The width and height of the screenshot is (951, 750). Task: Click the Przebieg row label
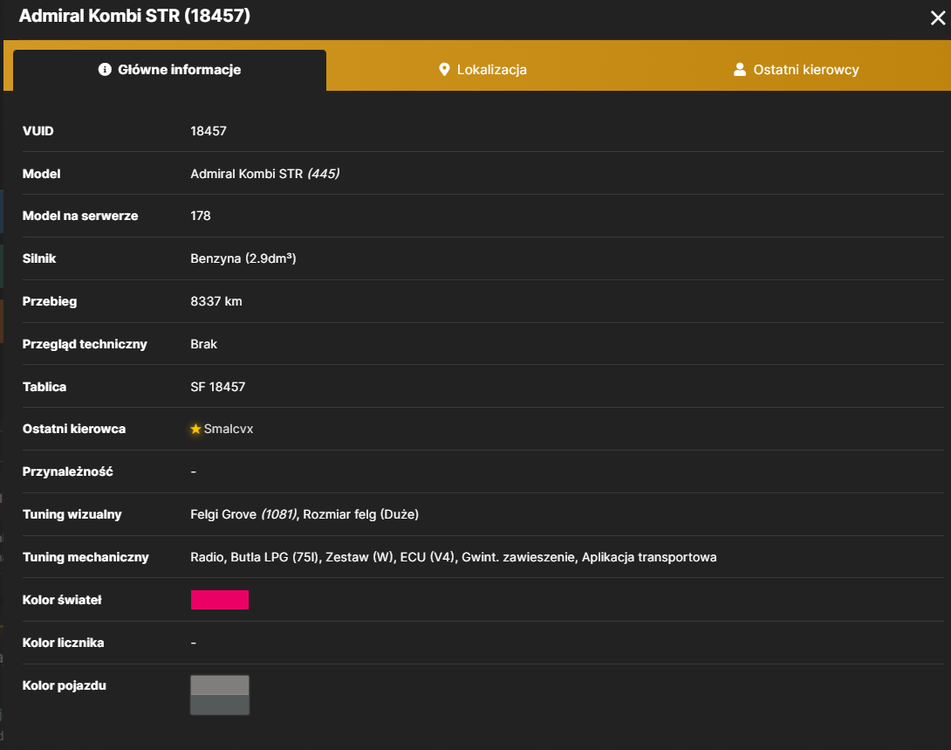pos(50,301)
